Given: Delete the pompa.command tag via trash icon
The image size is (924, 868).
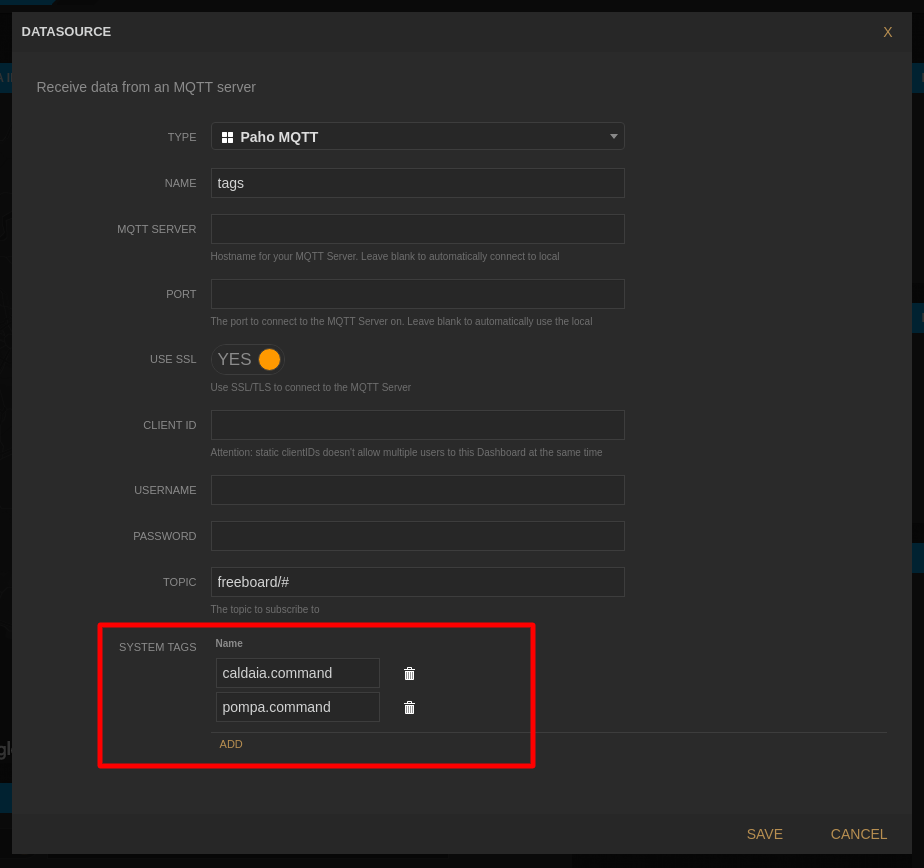Looking at the screenshot, I should point(409,707).
